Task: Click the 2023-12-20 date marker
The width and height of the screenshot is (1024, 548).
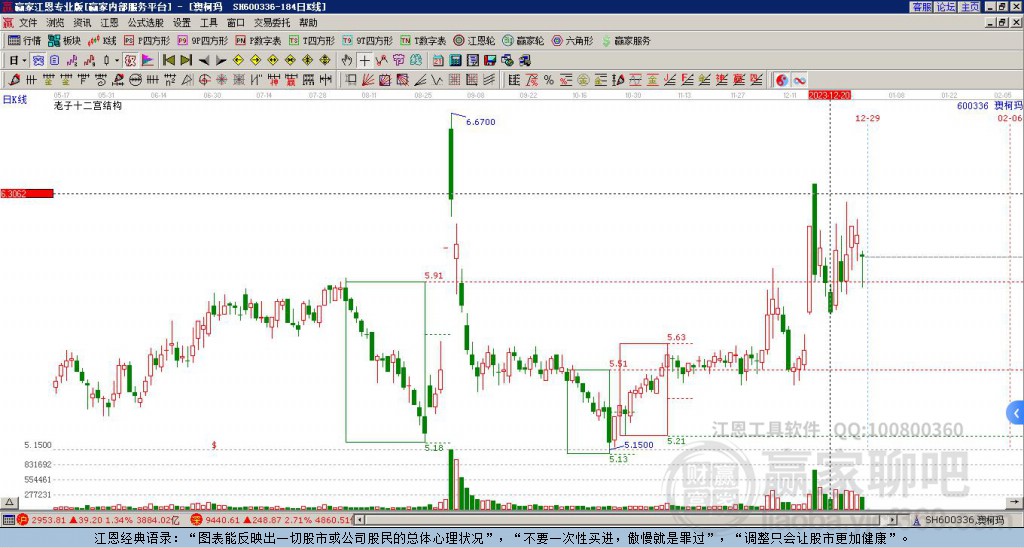Action: coord(829,95)
